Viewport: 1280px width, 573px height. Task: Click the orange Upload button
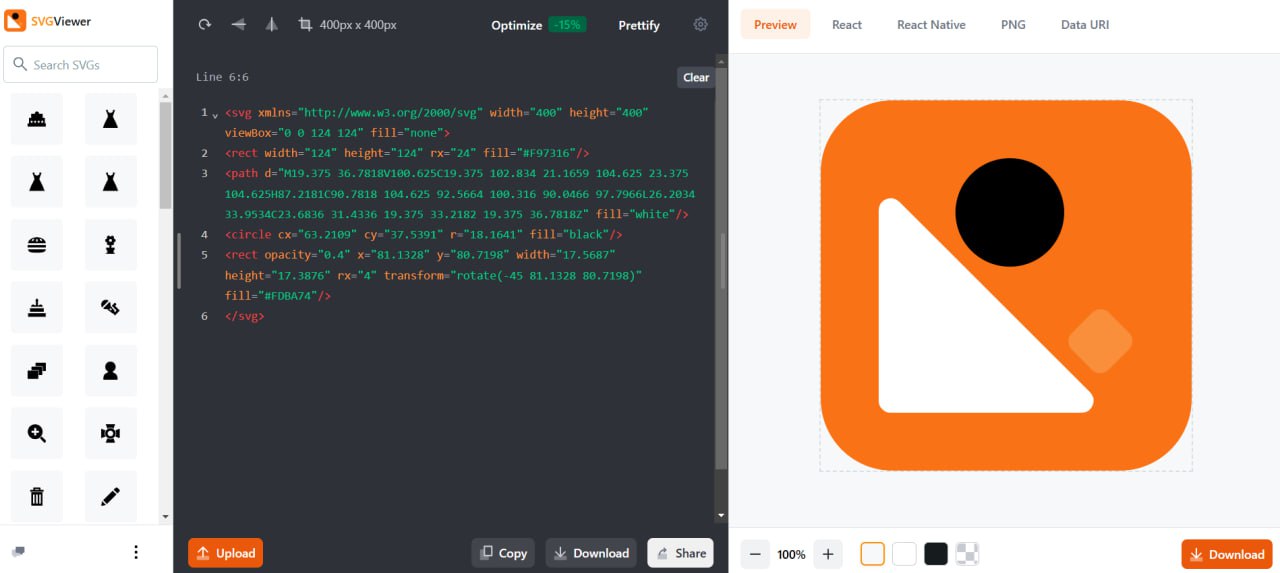[x=225, y=553]
